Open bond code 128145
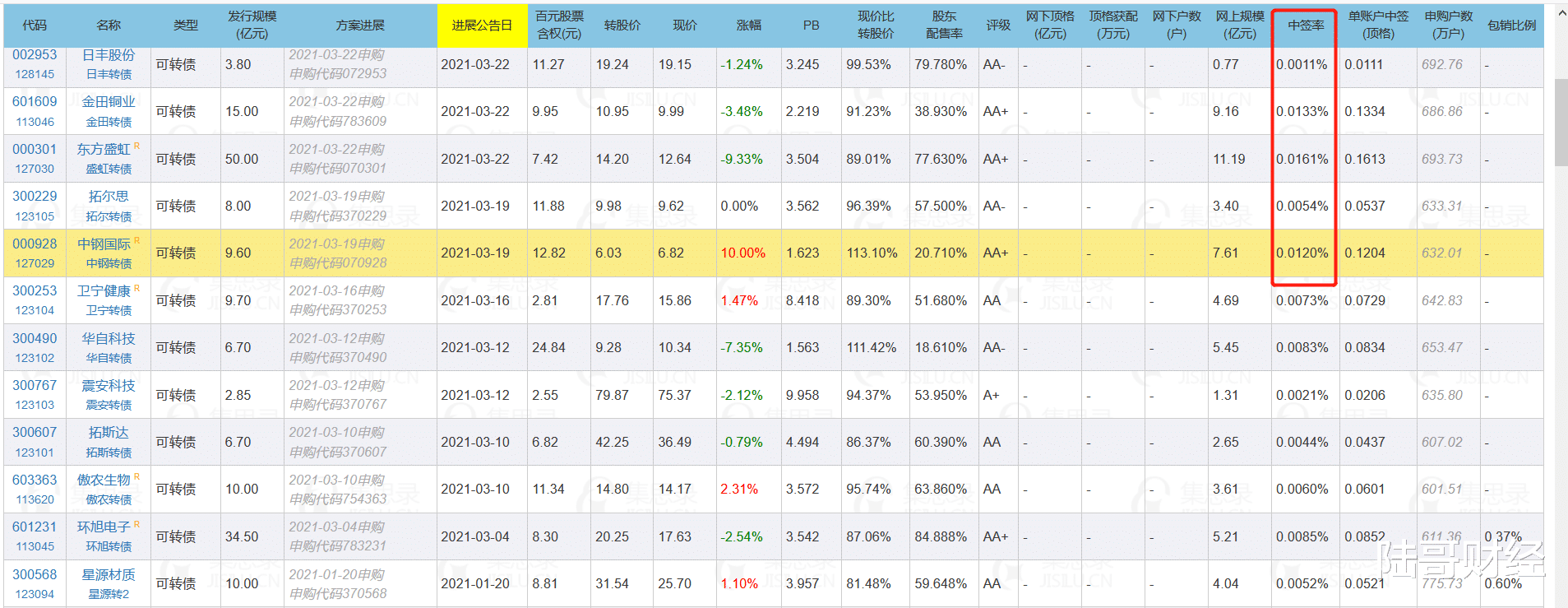Image resolution: width=1568 pixels, height=608 pixels. coord(35,74)
